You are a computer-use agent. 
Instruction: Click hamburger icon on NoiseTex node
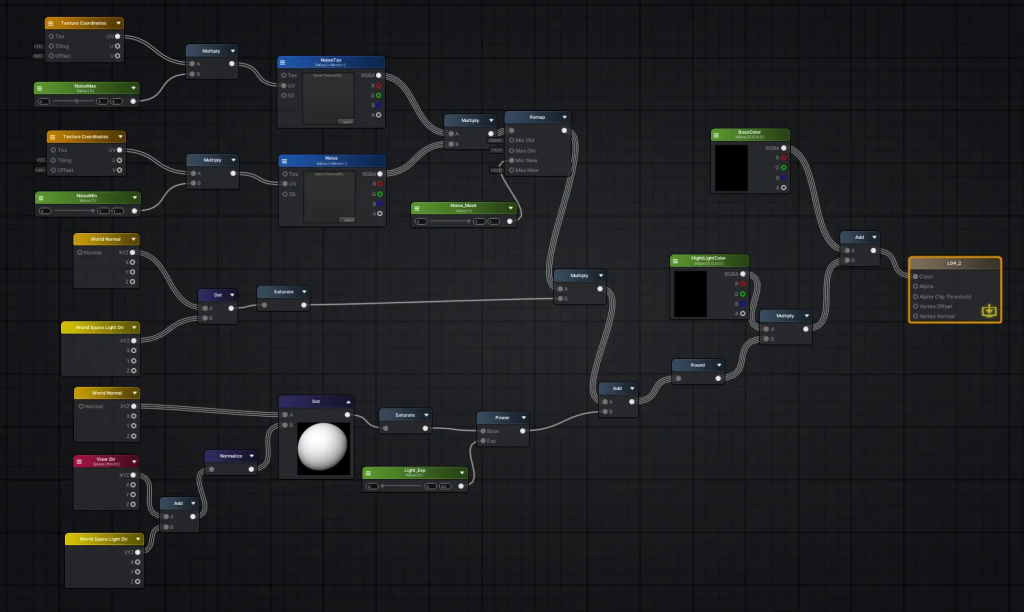(x=284, y=62)
